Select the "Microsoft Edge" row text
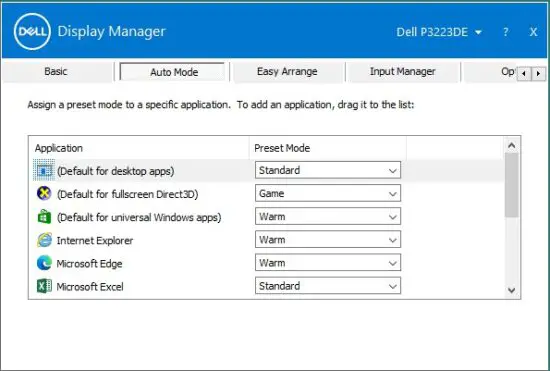This screenshot has height=371, width=550. coord(89,264)
